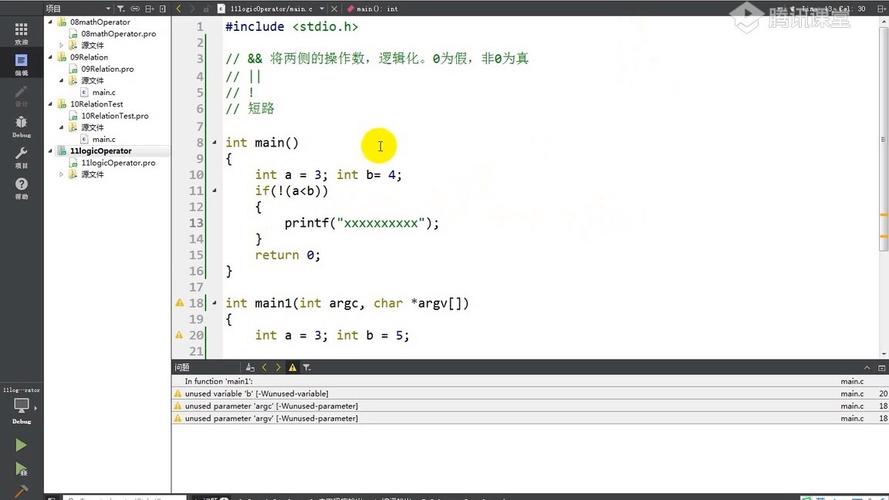Expand 源文件 folder under 08mathOperator

[61, 45]
